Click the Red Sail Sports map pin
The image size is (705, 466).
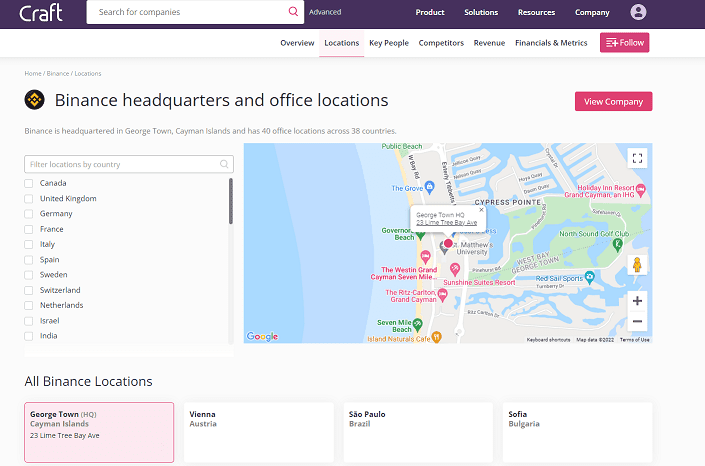(x=589, y=277)
